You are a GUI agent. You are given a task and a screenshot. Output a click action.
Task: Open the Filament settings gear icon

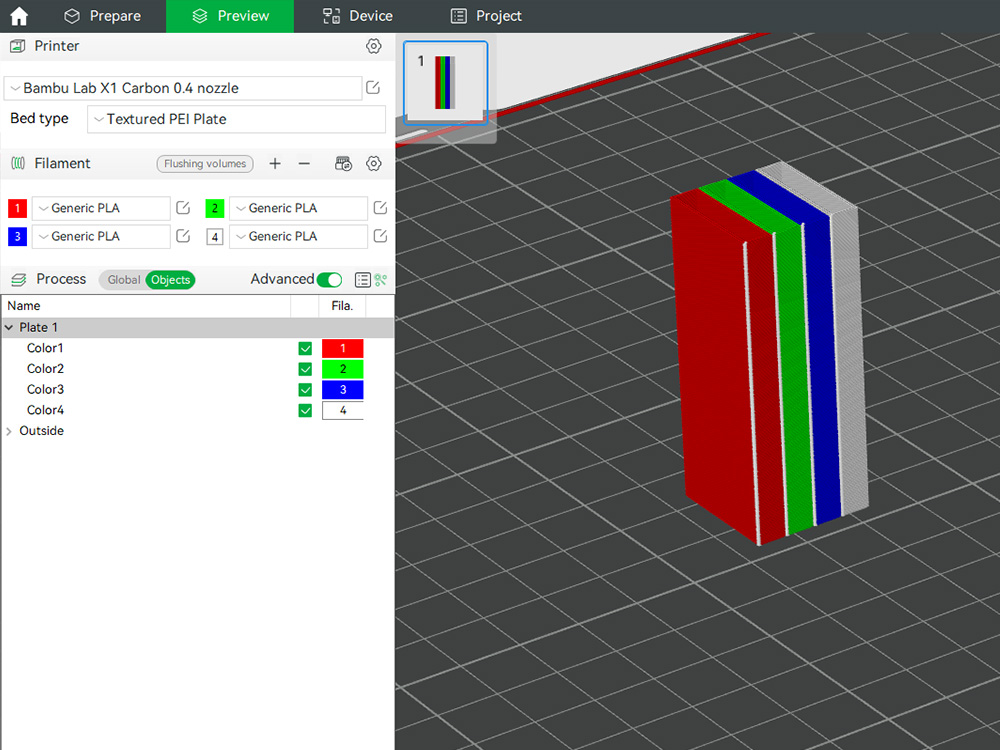[x=373, y=163]
